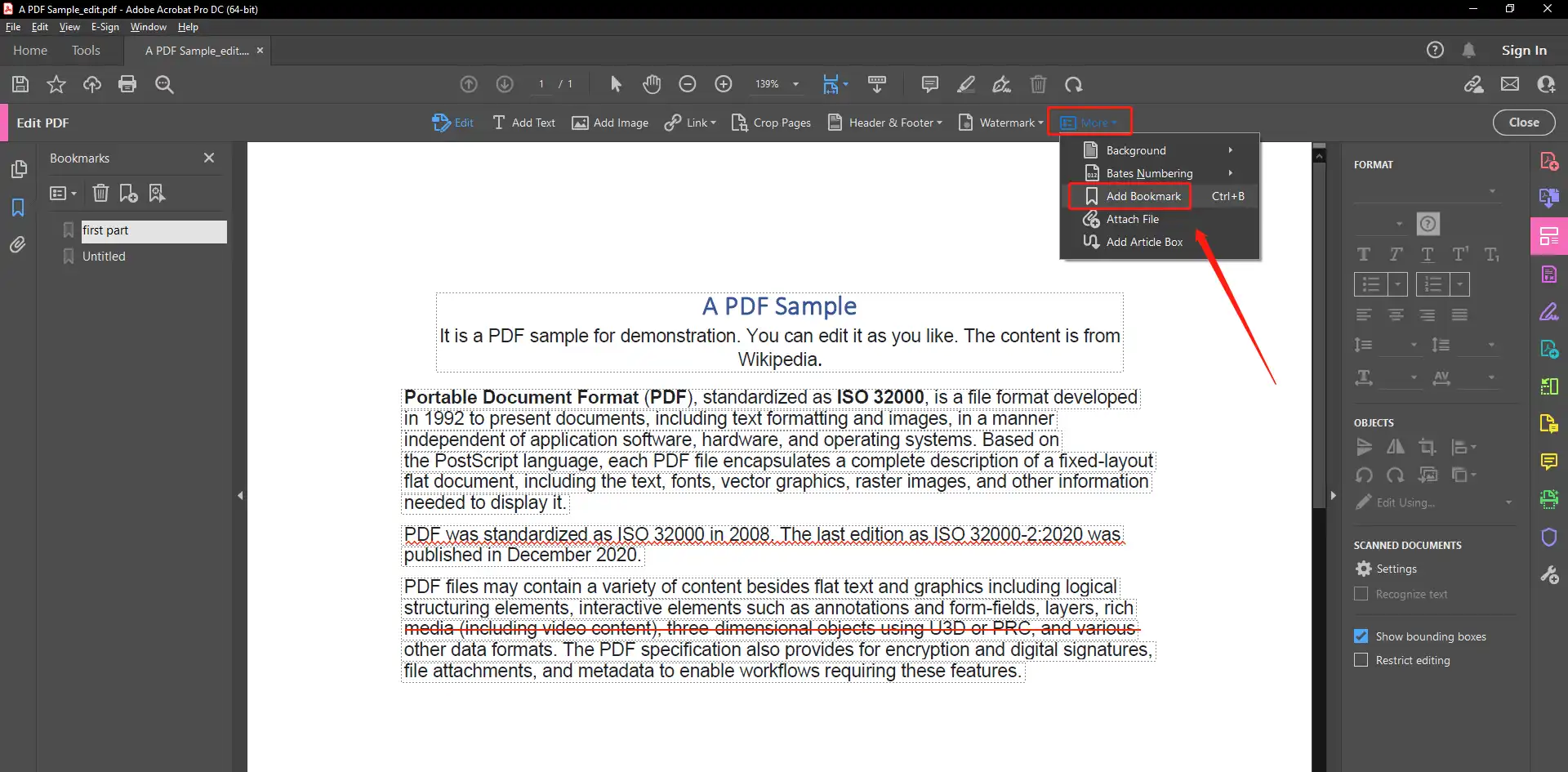Align text center in the Format panel

[x=1396, y=315]
